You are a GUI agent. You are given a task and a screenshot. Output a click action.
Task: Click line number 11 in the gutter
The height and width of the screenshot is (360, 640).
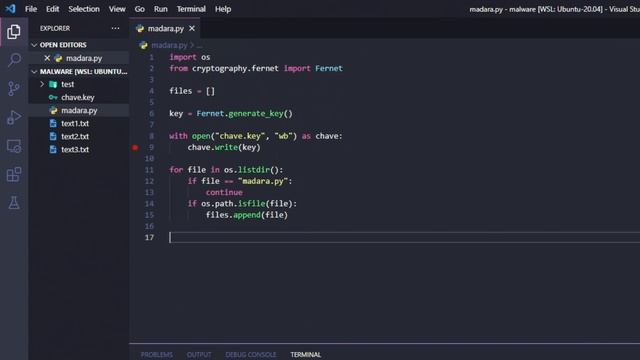click(149, 170)
